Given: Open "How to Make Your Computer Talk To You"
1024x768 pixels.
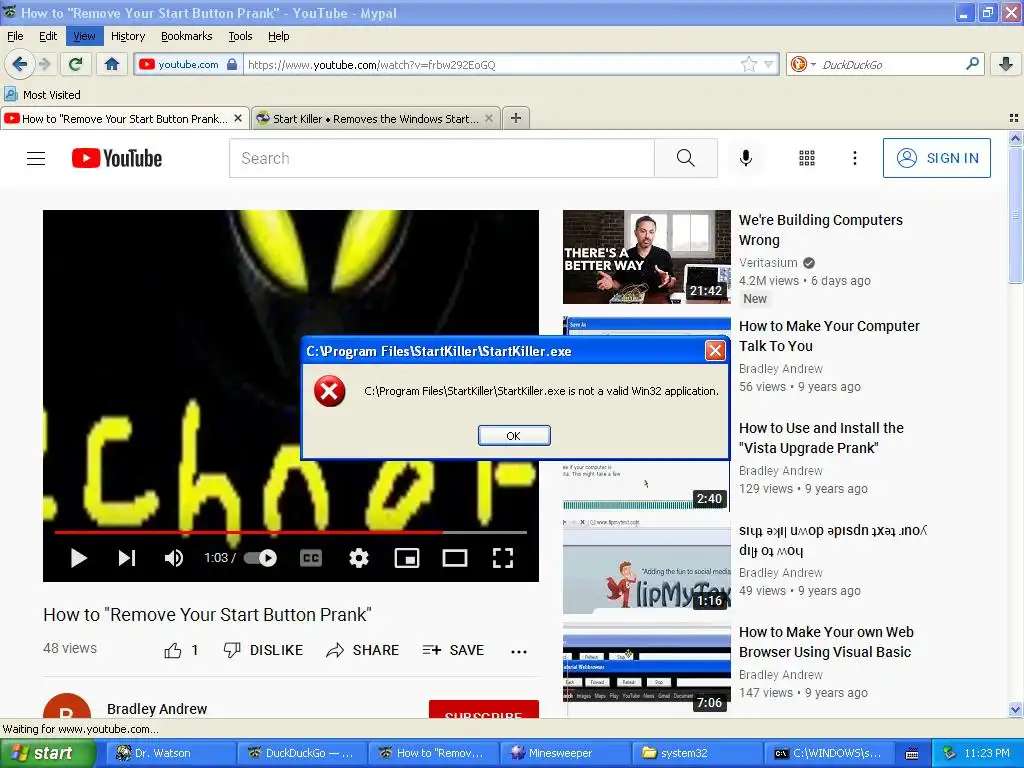Looking at the screenshot, I should [x=829, y=336].
